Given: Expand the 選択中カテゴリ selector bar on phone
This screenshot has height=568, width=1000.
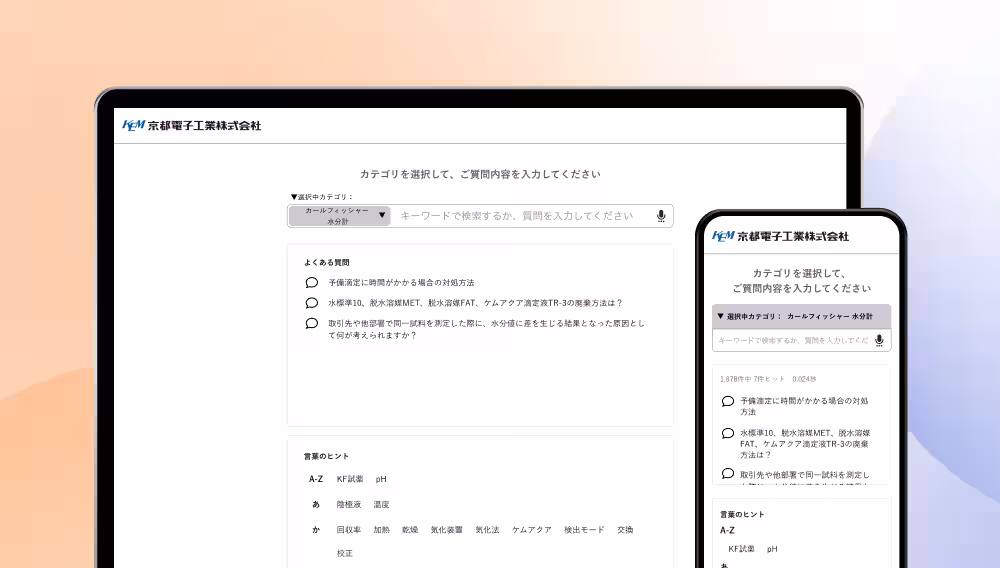Looking at the screenshot, I should tap(802, 316).
